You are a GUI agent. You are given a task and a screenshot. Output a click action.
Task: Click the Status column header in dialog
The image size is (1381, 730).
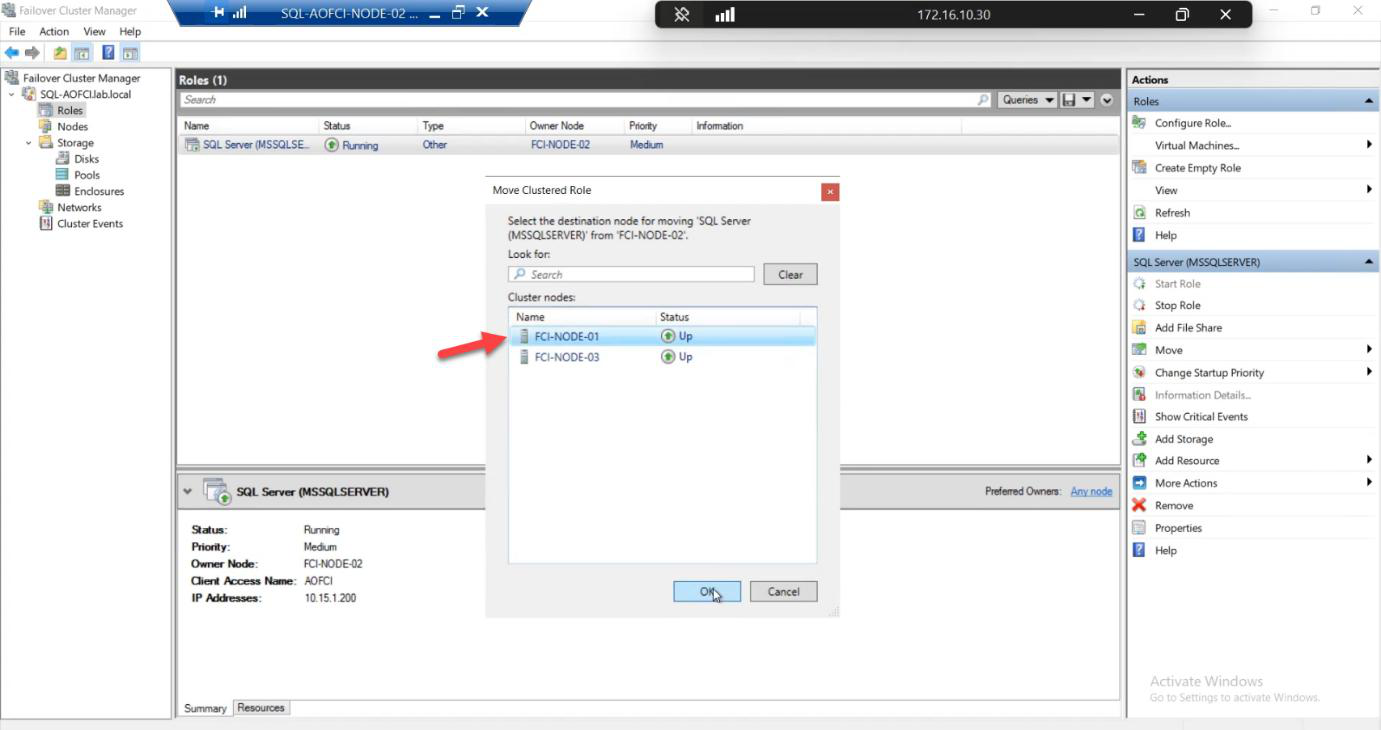(x=728, y=317)
